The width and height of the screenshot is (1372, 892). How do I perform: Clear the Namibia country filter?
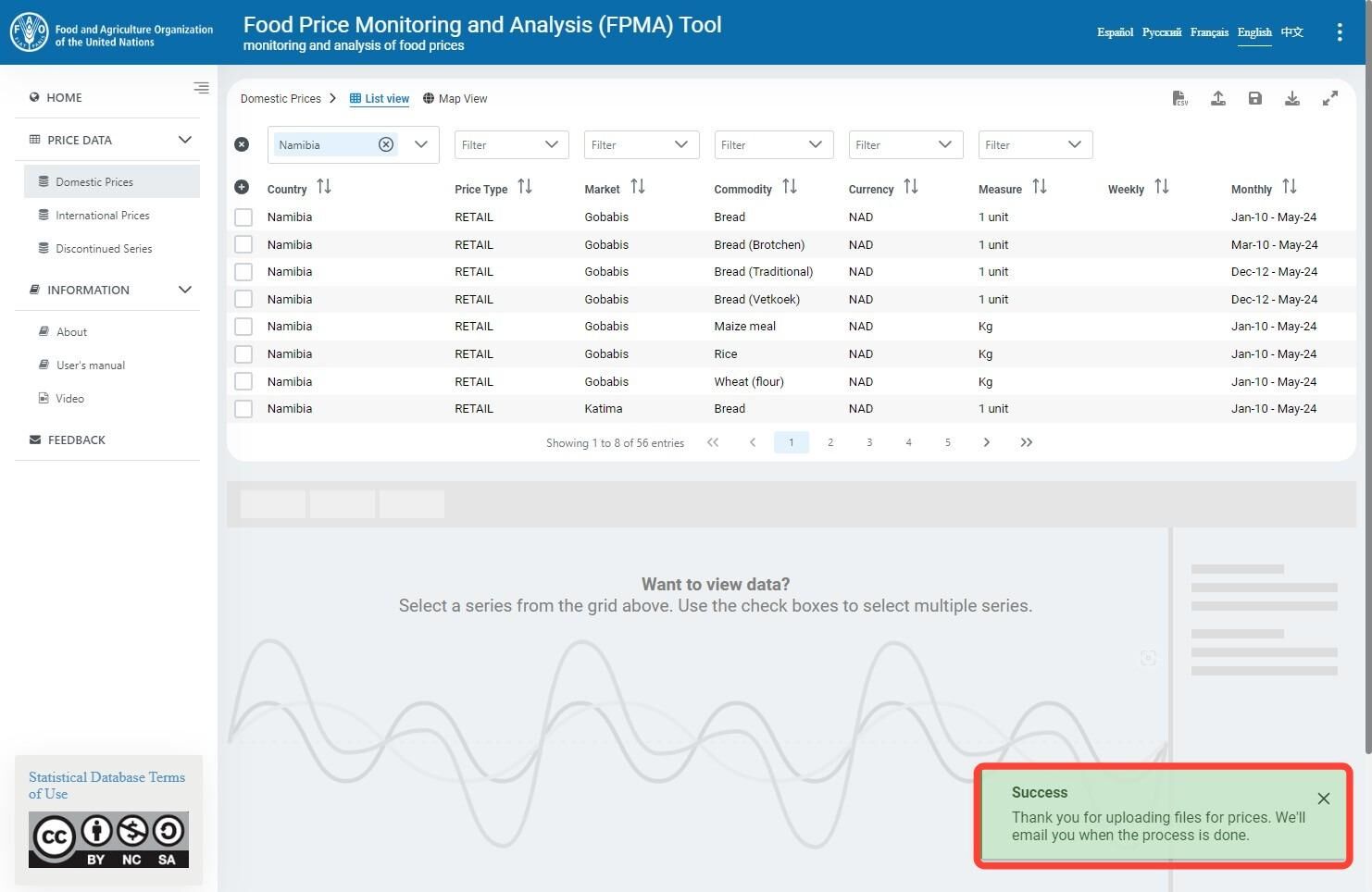click(386, 144)
